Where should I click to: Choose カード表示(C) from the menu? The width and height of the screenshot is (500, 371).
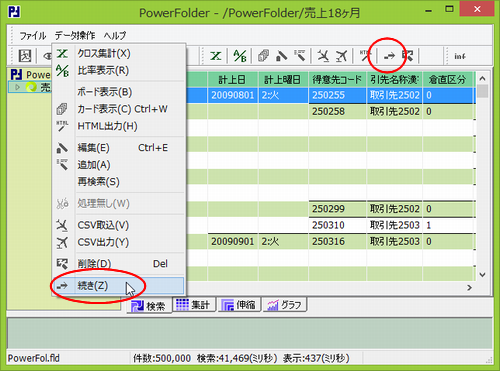coord(119,109)
